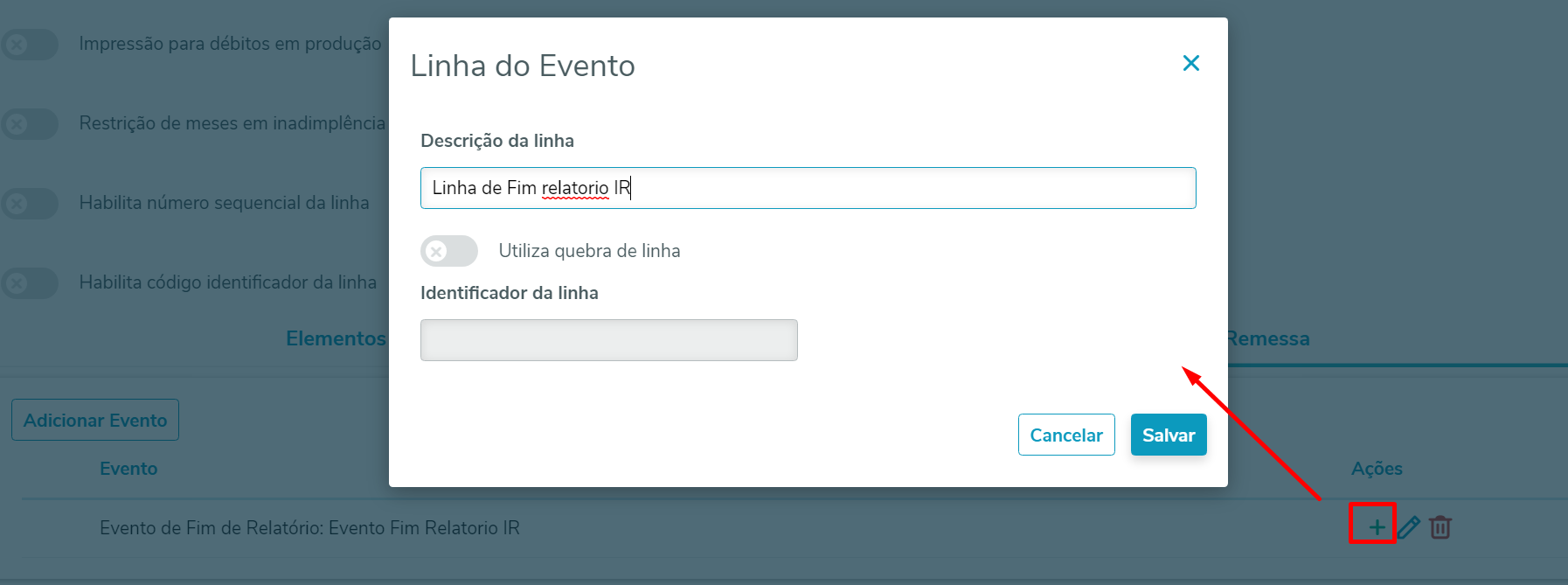Switch to the Remessa tab
Screen dimensions: 1568x585
click(1267, 339)
